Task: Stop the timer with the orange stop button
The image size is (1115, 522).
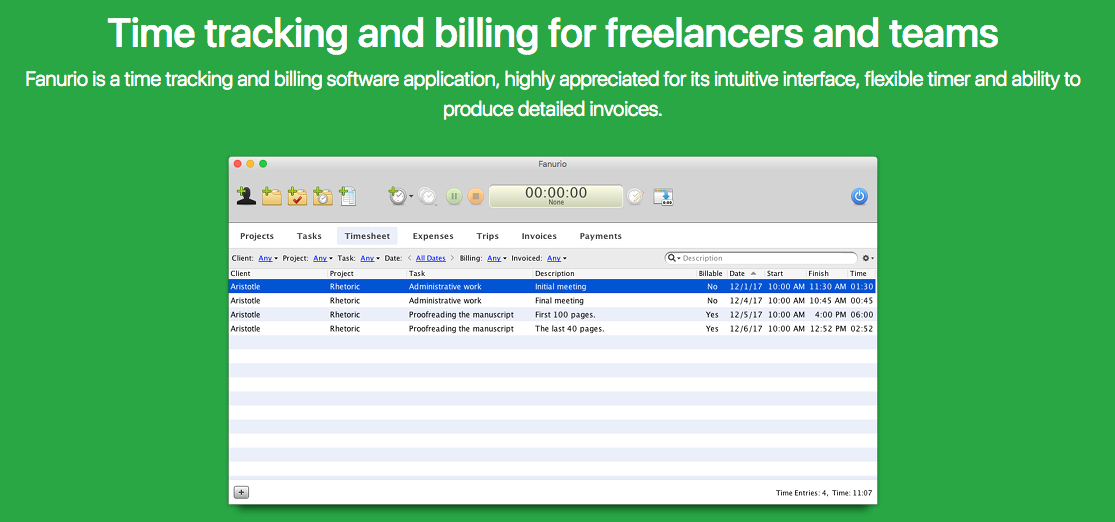Action: click(x=476, y=196)
